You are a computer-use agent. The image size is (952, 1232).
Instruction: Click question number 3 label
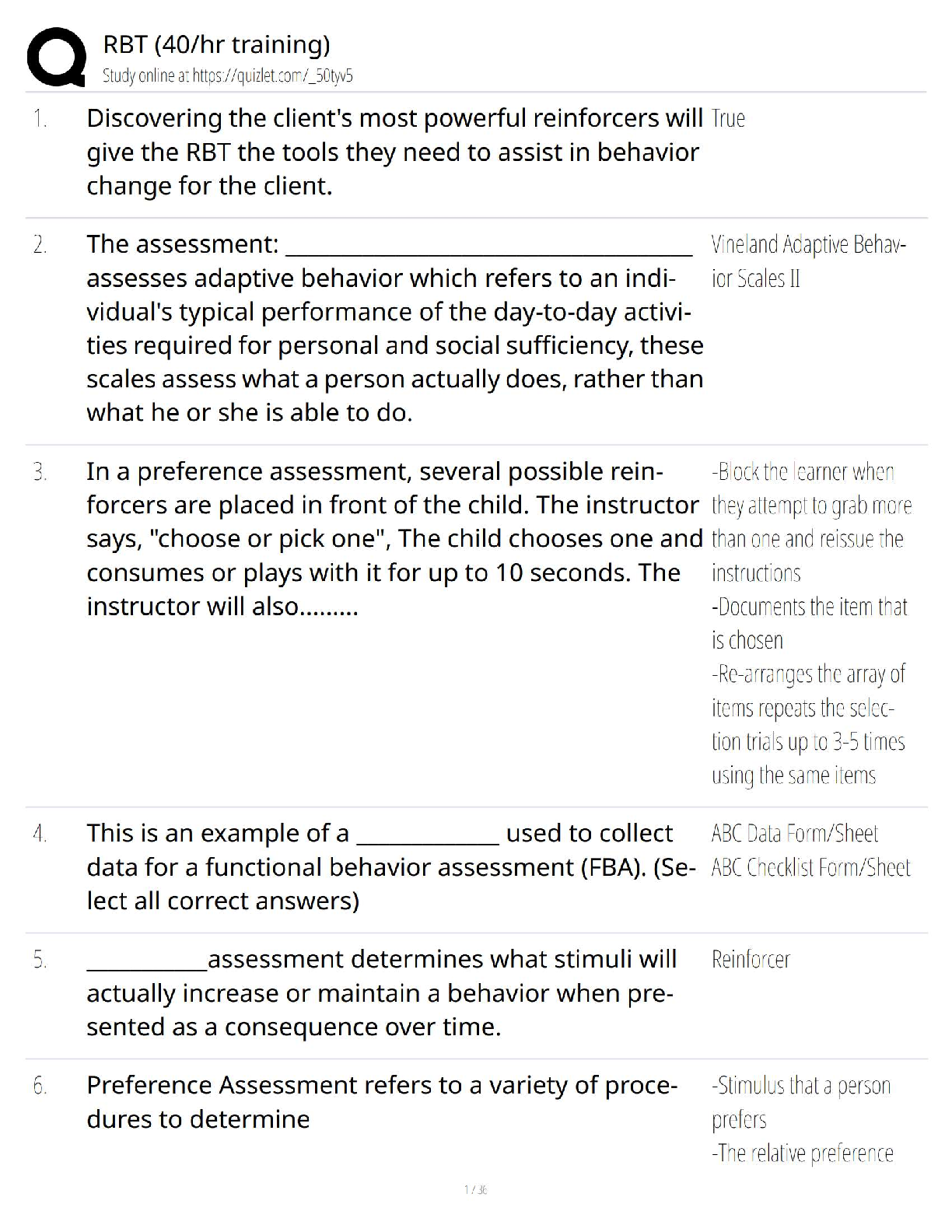click(40, 472)
